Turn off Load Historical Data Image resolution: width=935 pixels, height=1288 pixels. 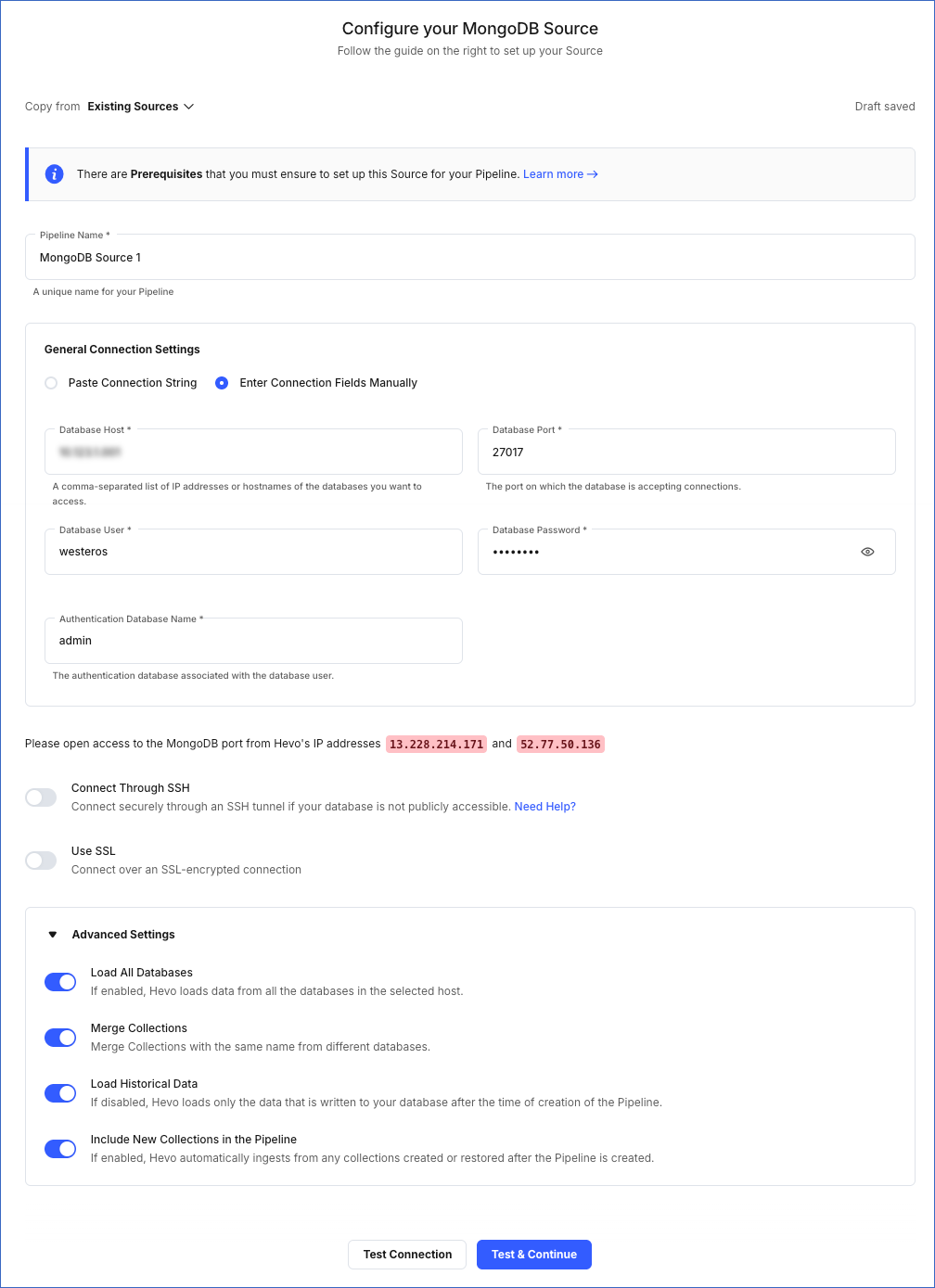tap(60, 1092)
